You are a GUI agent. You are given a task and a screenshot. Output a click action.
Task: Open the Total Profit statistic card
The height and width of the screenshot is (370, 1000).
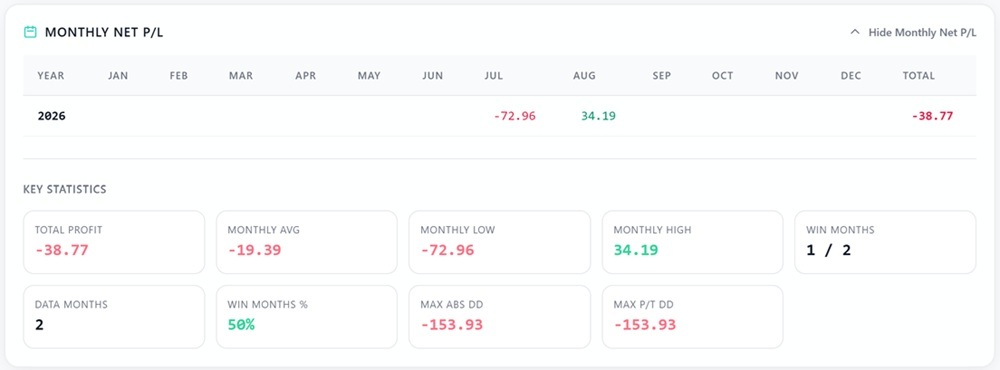tap(114, 242)
